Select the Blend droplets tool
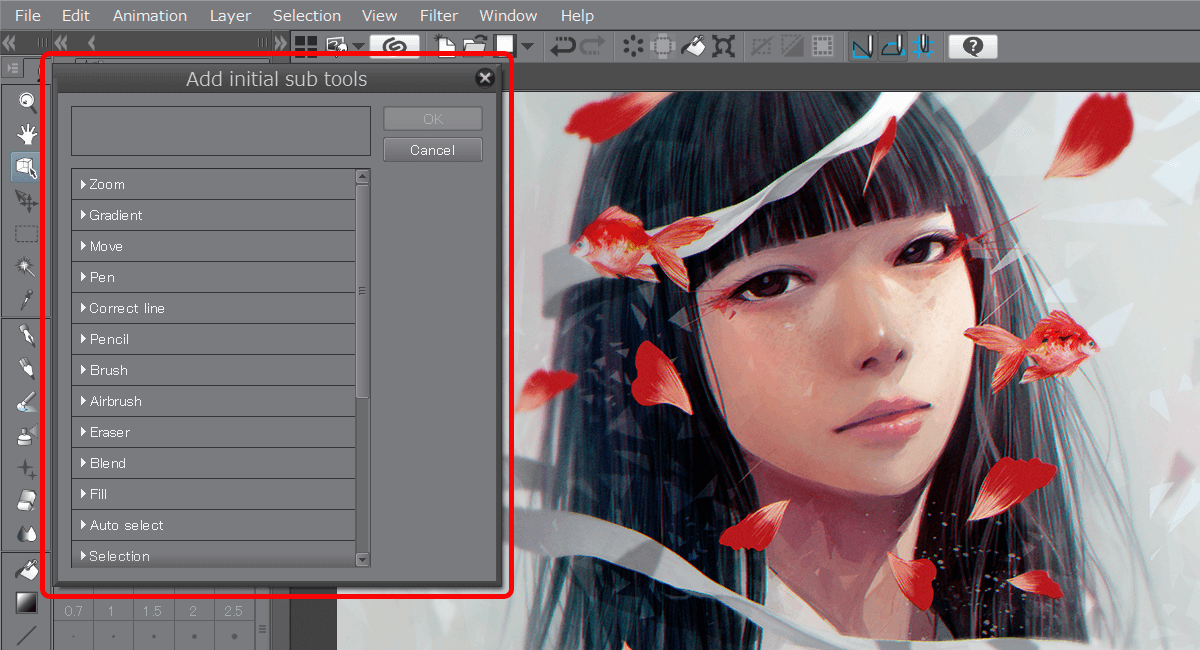 [x=27, y=533]
